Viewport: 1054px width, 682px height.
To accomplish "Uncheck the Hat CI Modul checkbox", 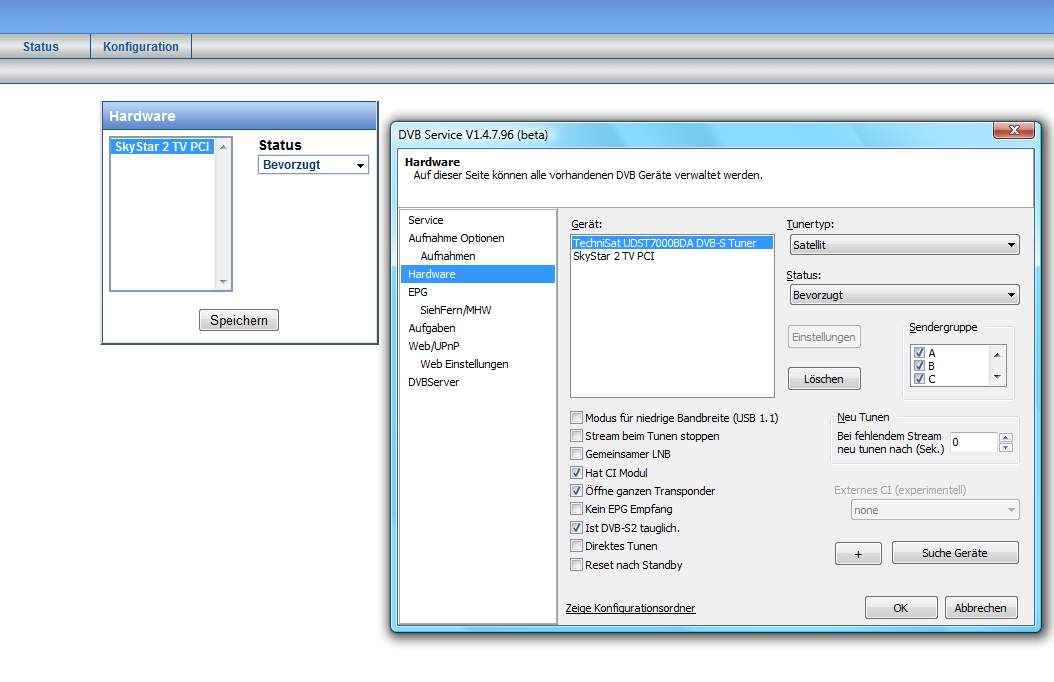I will [x=576, y=473].
